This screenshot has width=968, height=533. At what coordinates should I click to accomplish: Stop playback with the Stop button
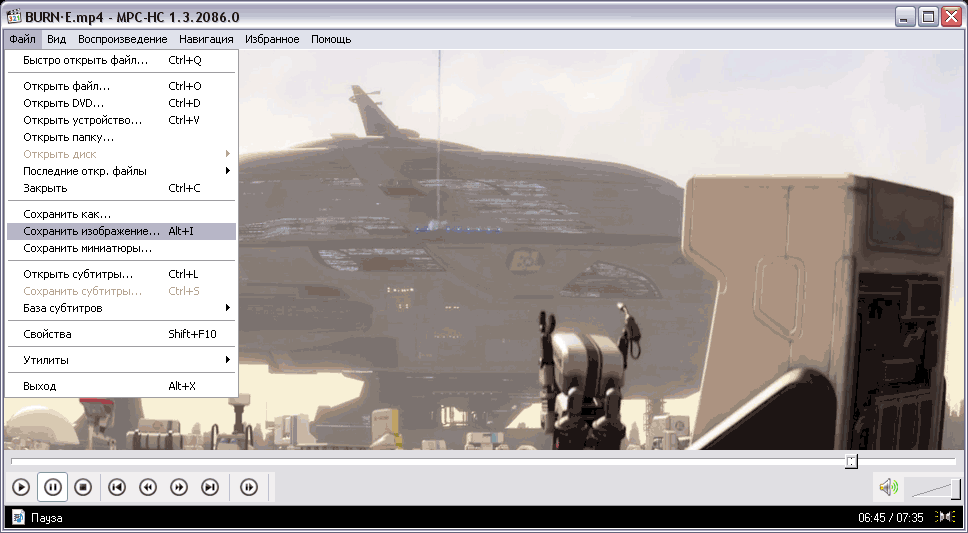tap(84, 487)
